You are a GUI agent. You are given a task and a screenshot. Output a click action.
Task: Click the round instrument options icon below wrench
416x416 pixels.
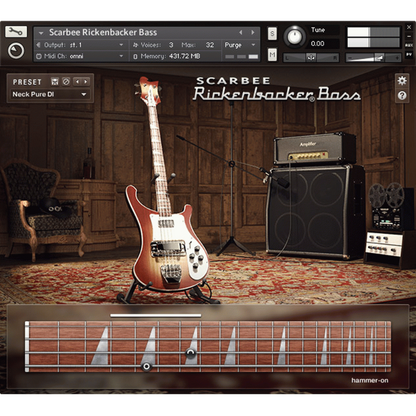pos(16,51)
